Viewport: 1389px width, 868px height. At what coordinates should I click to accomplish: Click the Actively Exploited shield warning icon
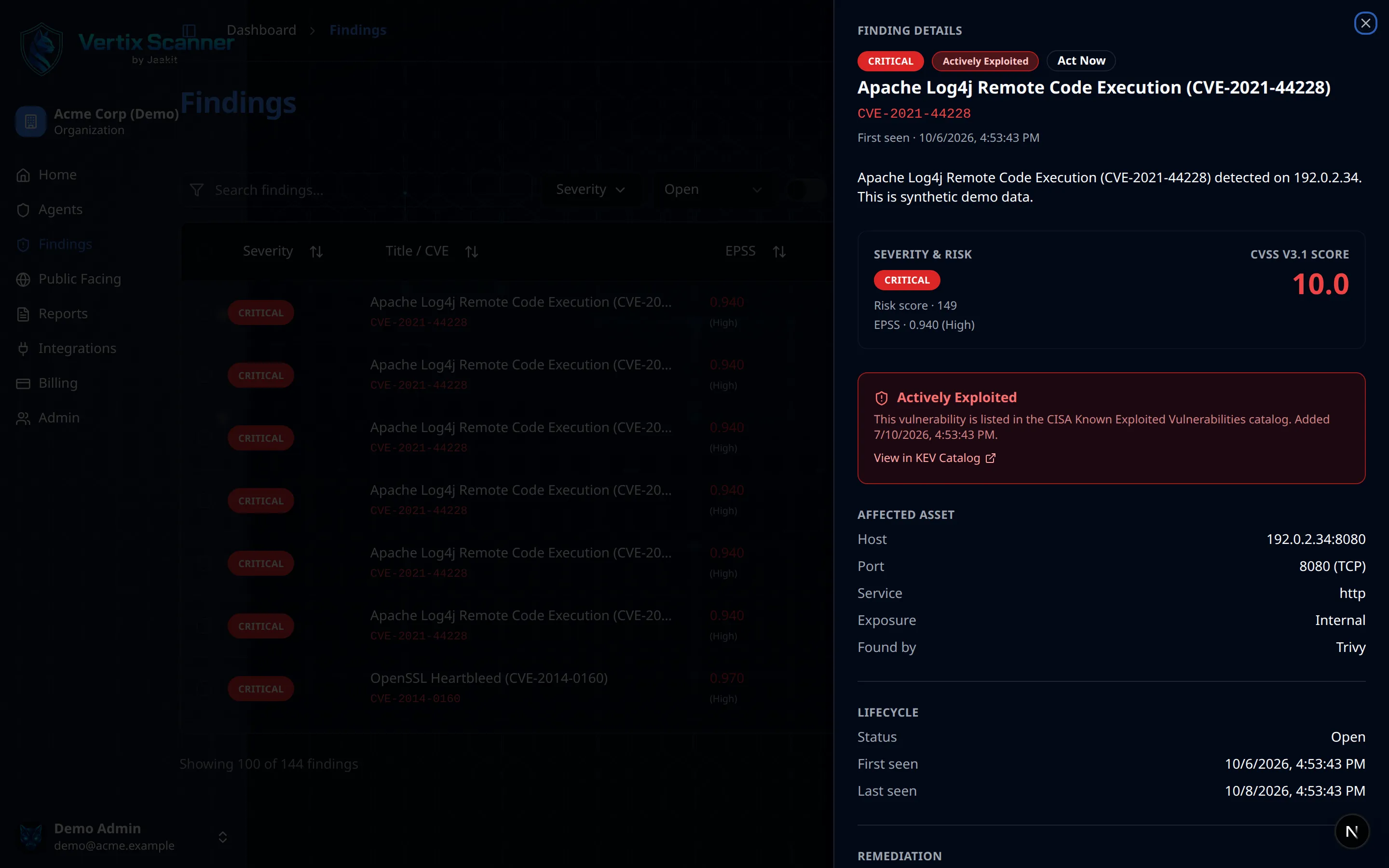(882, 398)
